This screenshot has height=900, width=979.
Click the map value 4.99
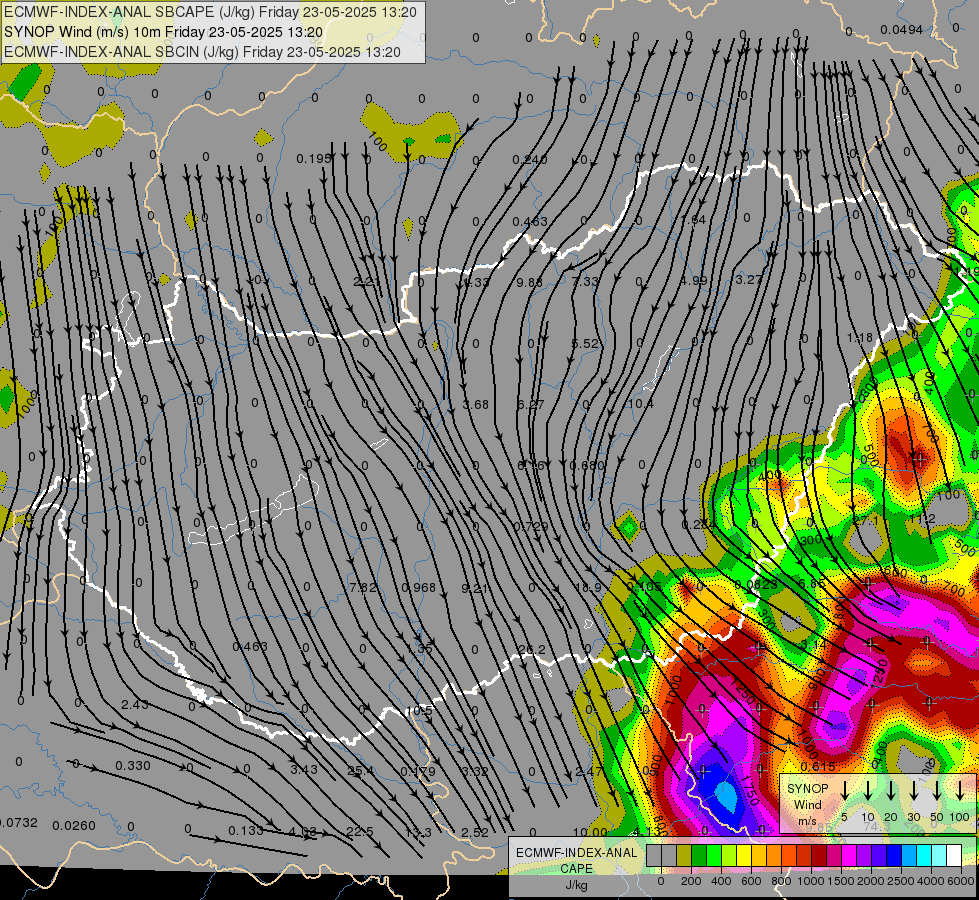[x=694, y=280]
